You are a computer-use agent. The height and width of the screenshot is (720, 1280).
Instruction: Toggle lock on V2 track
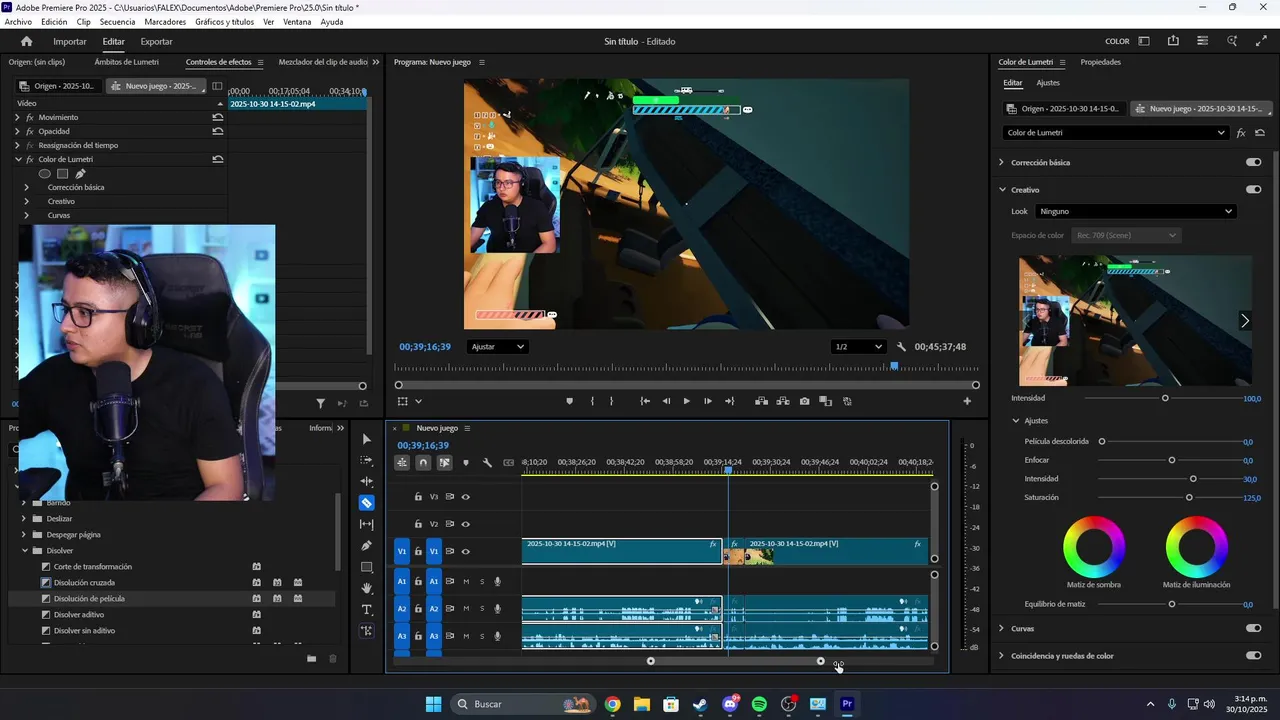(x=418, y=524)
